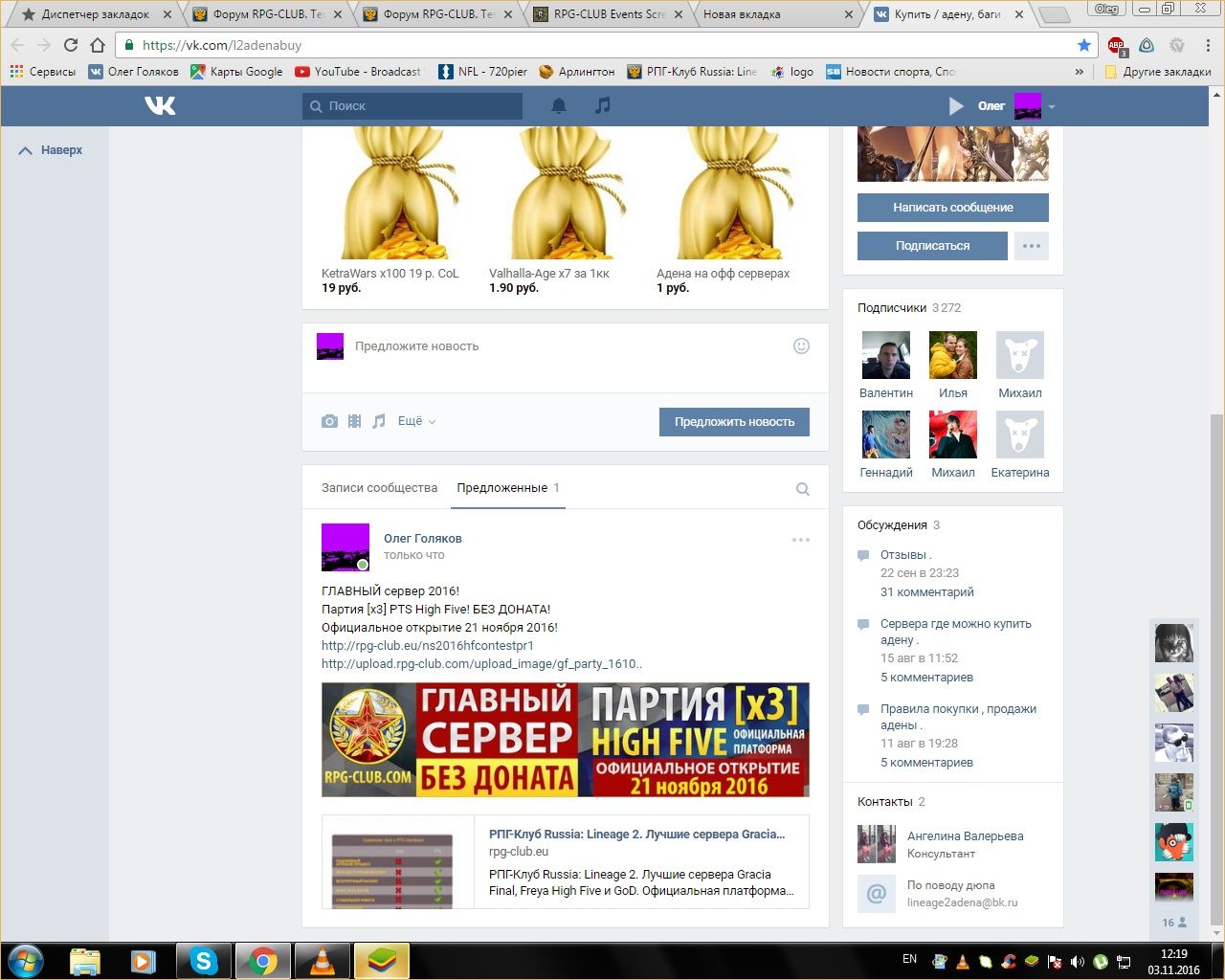Open the Олег profile dropdown in header
Image resolution: width=1225 pixels, height=980 pixels.
point(1016,106)
